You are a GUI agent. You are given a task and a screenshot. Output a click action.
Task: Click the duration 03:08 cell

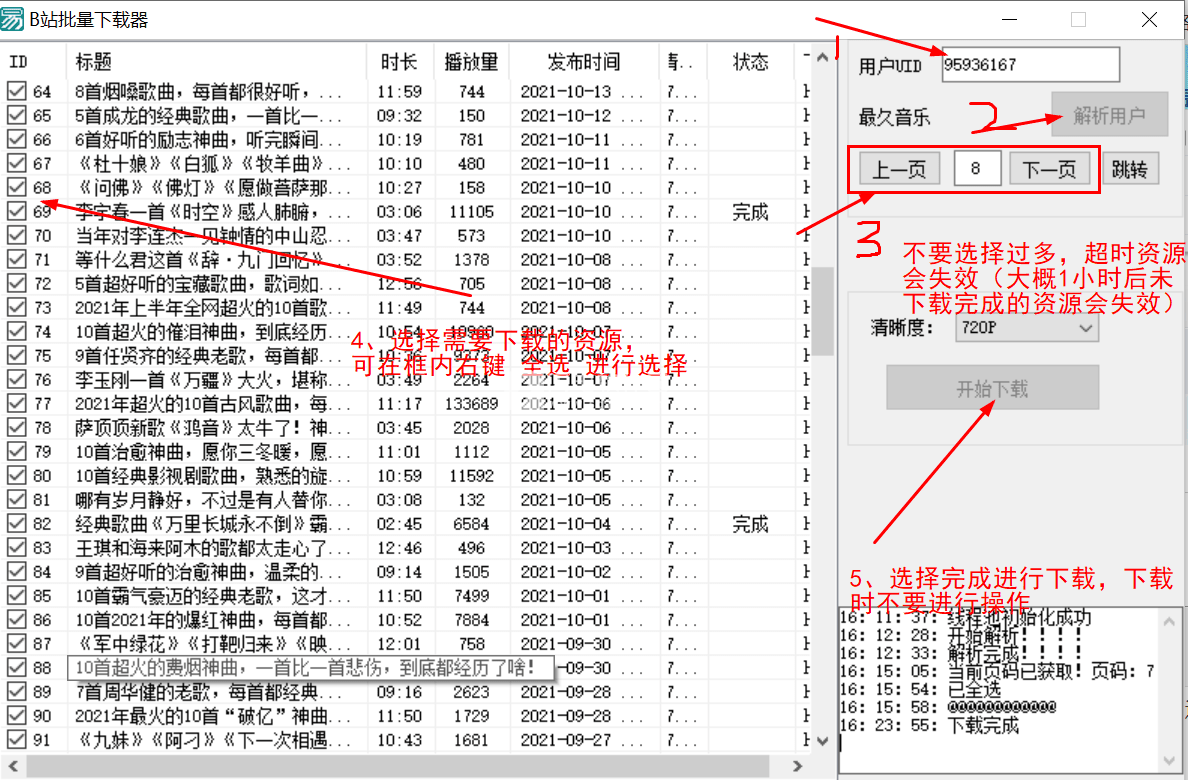pyautogui.click(x=399, y=500)
